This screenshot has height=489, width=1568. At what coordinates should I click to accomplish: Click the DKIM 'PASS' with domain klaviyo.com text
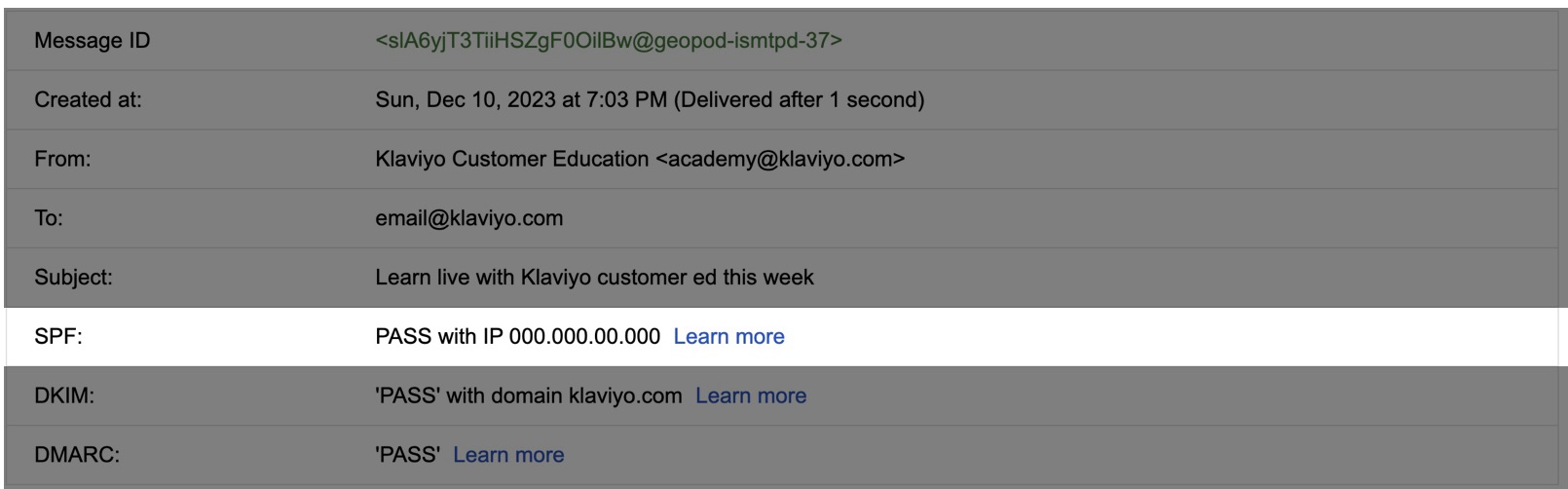[x=528, y=396]
